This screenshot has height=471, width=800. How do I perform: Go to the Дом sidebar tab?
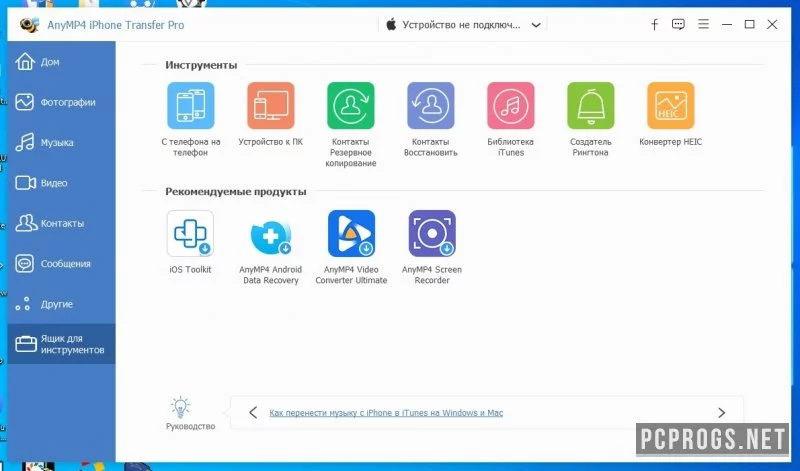(61, 62)
